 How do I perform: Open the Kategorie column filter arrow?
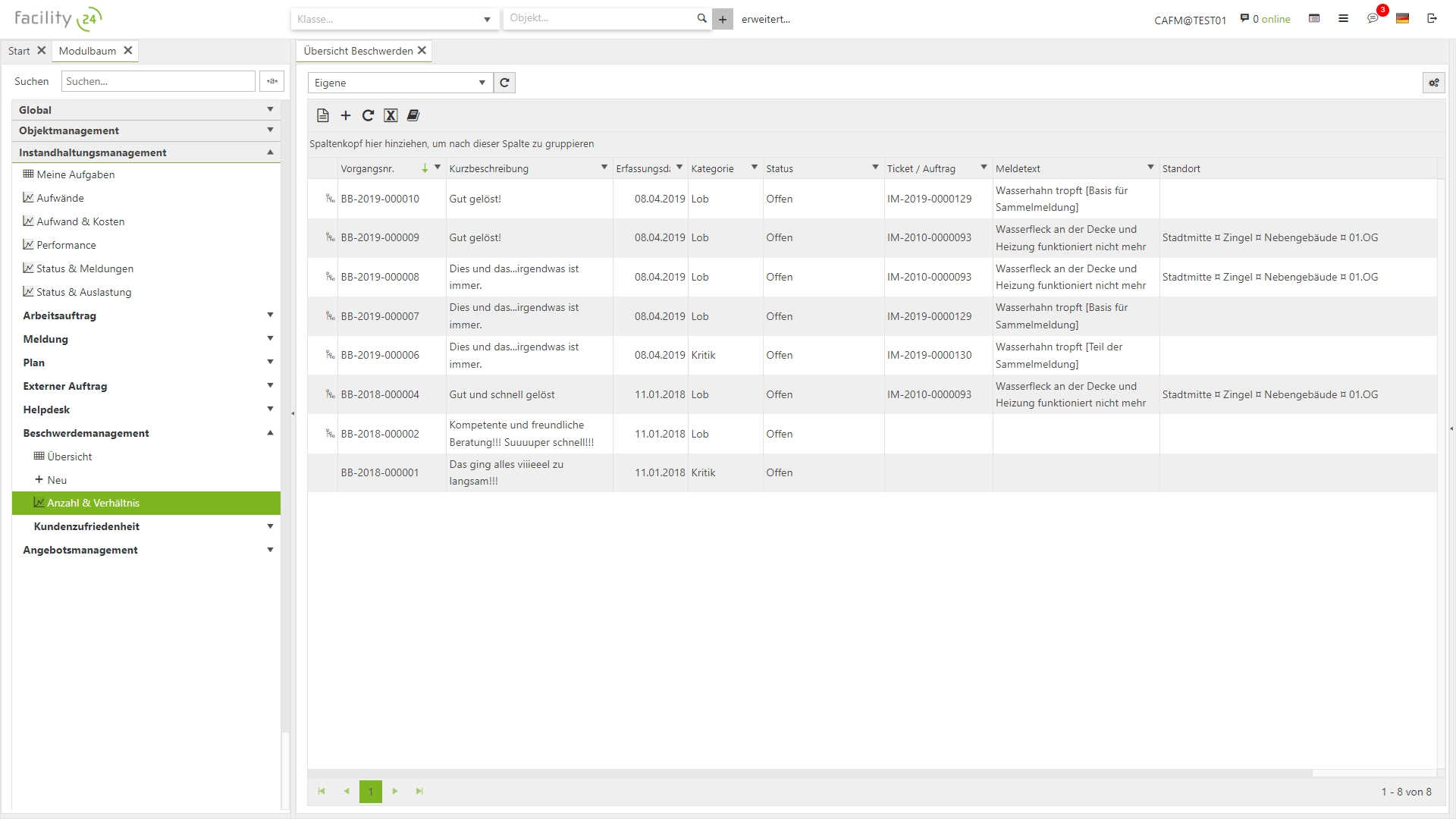(x=755, y=168)
